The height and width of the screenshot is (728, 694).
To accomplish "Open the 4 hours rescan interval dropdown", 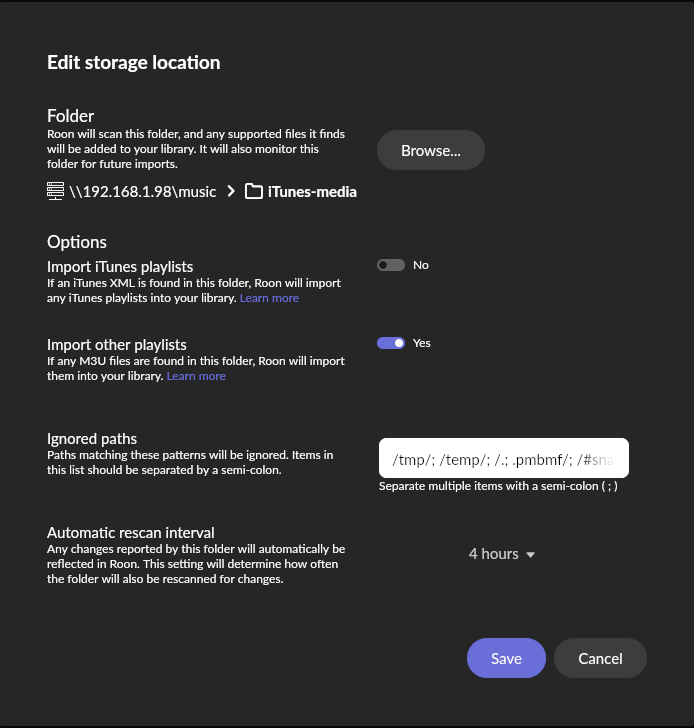I will tap(494, 554).
